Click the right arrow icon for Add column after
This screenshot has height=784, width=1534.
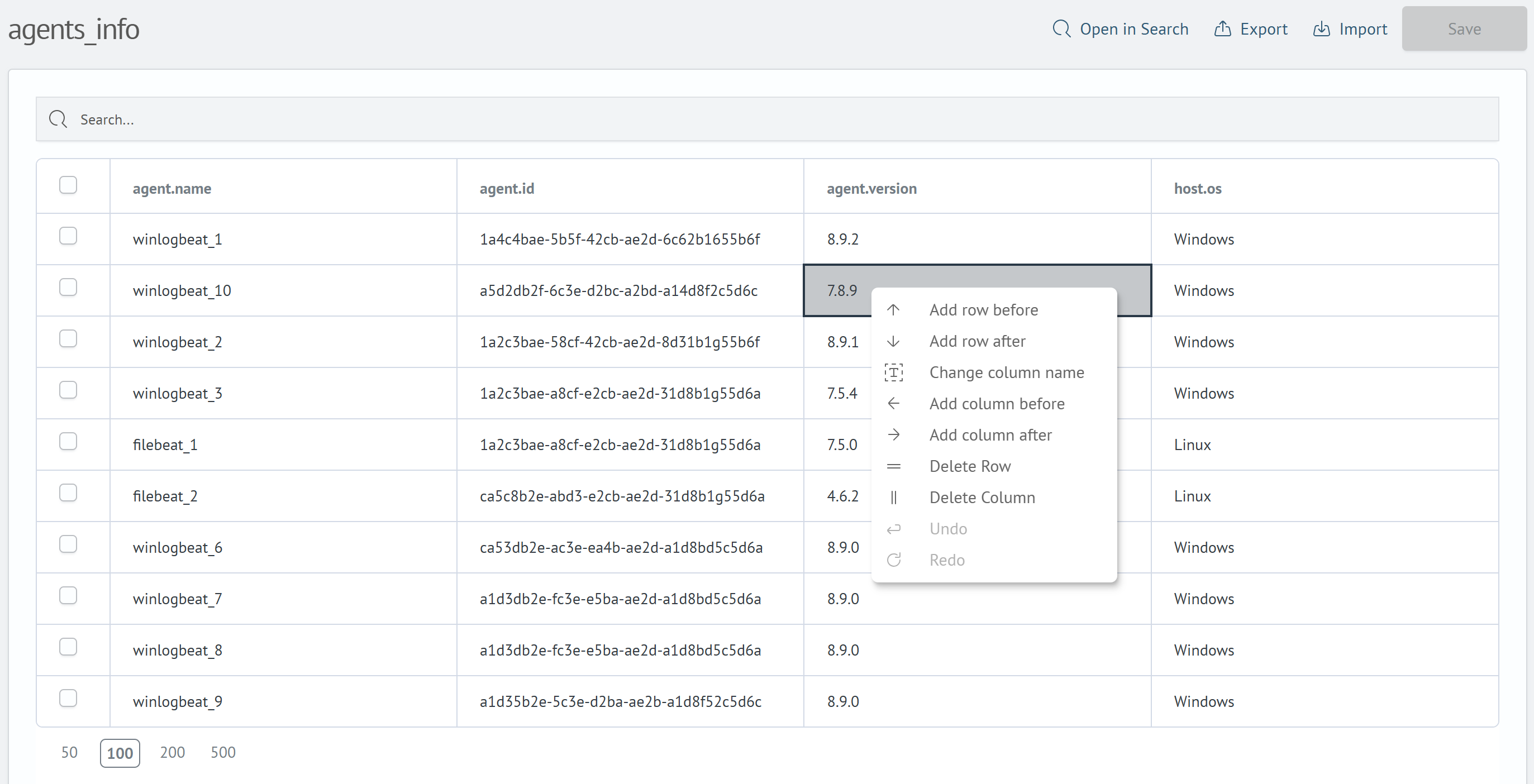tap(893, 435)
